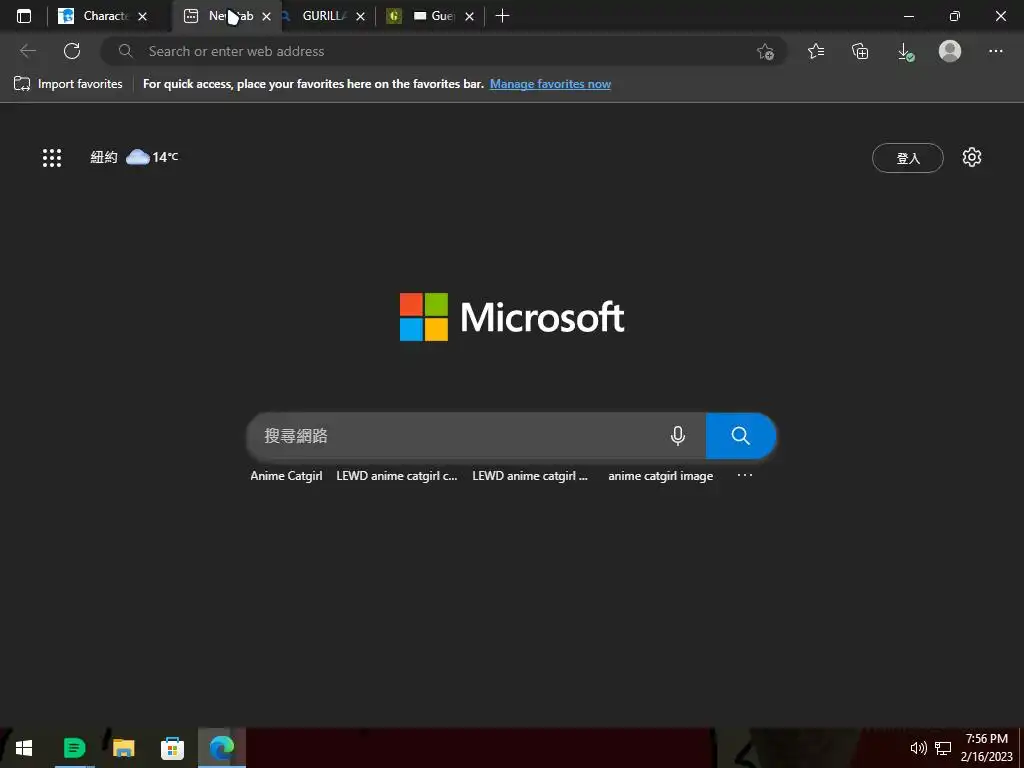The height and width of the screenshot is (768, 1024).
Task: Close the New tab tab
Action: [266, 16]
